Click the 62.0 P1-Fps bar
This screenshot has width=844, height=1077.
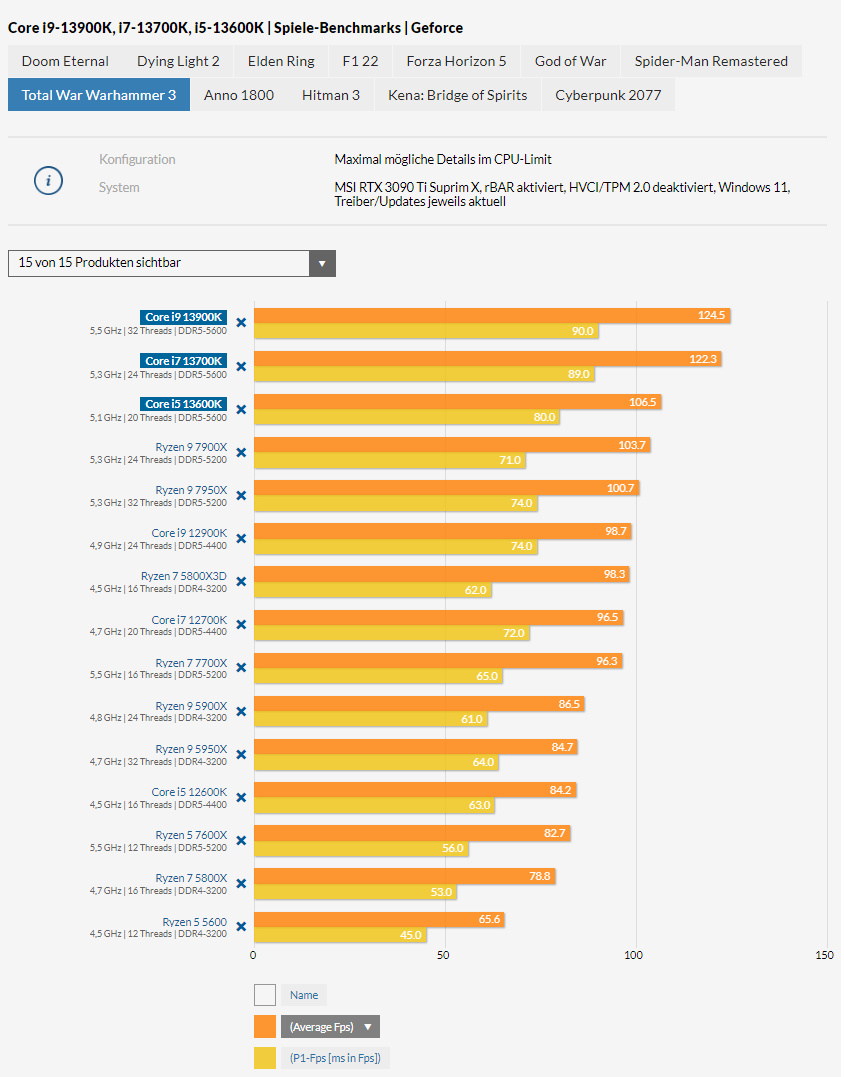click(372, 589)
